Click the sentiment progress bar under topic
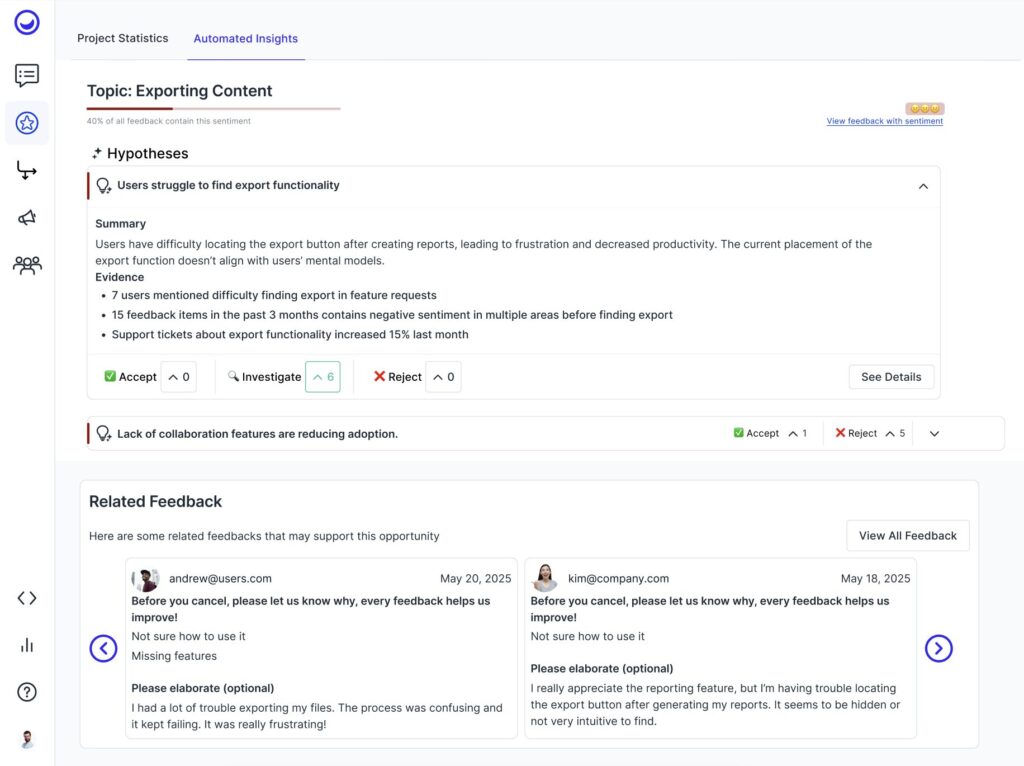 pyautogui.click(x=213, y=108)
